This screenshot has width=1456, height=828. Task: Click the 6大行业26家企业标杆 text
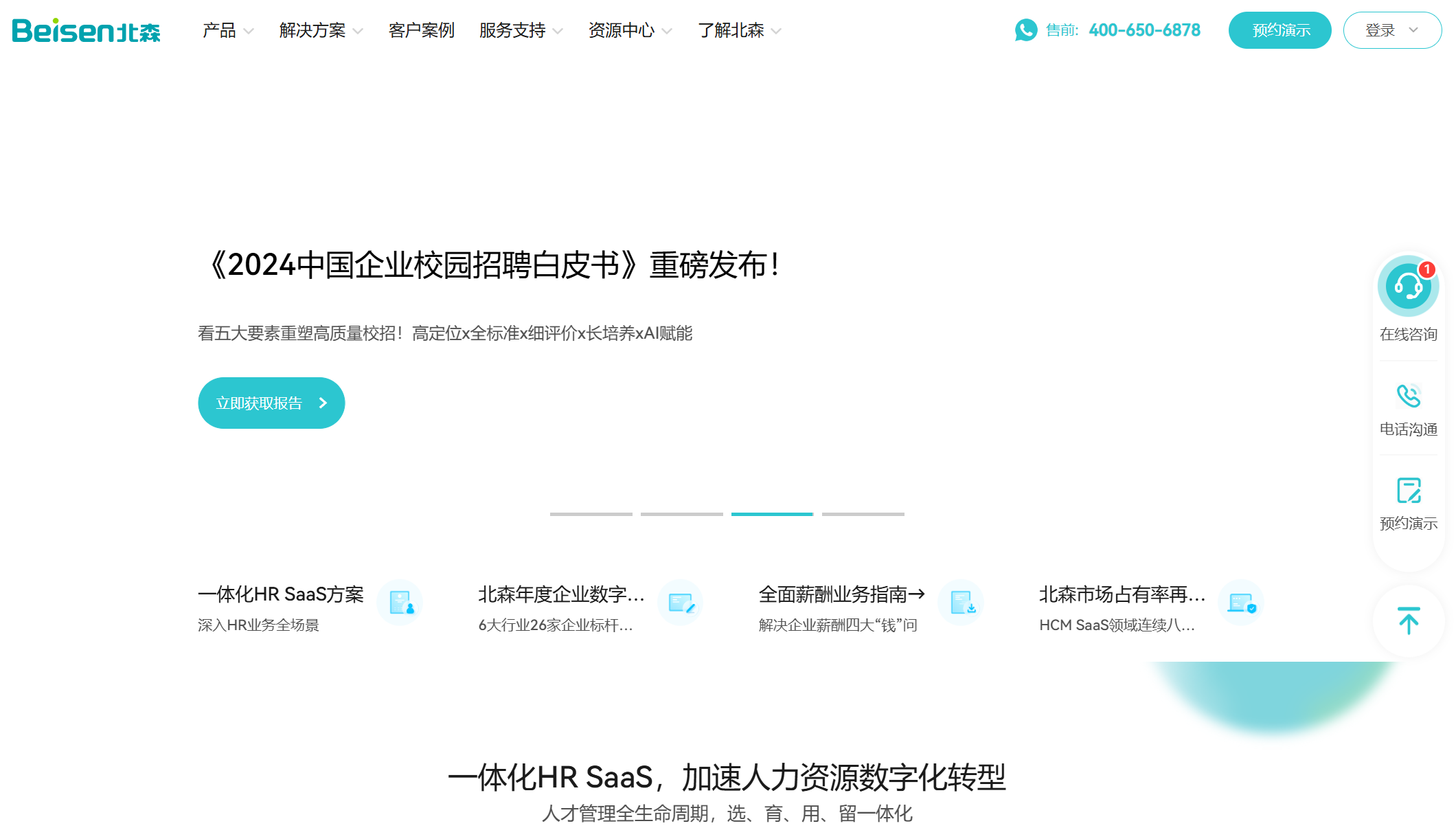[555, 625]
